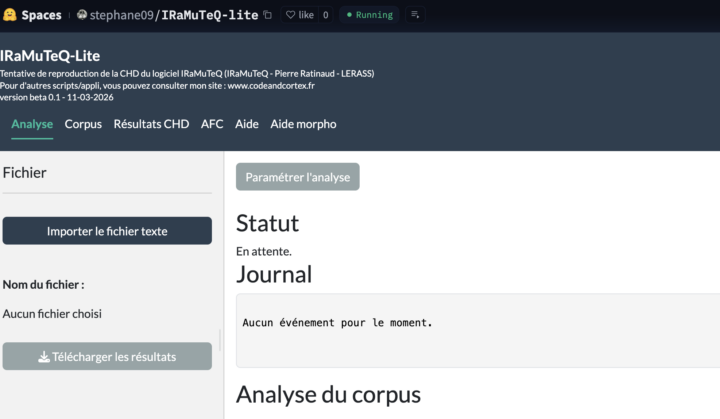Viewport: 720px width, 419px height.
Task: Click the like count number
Action: (x=325, y=15)
